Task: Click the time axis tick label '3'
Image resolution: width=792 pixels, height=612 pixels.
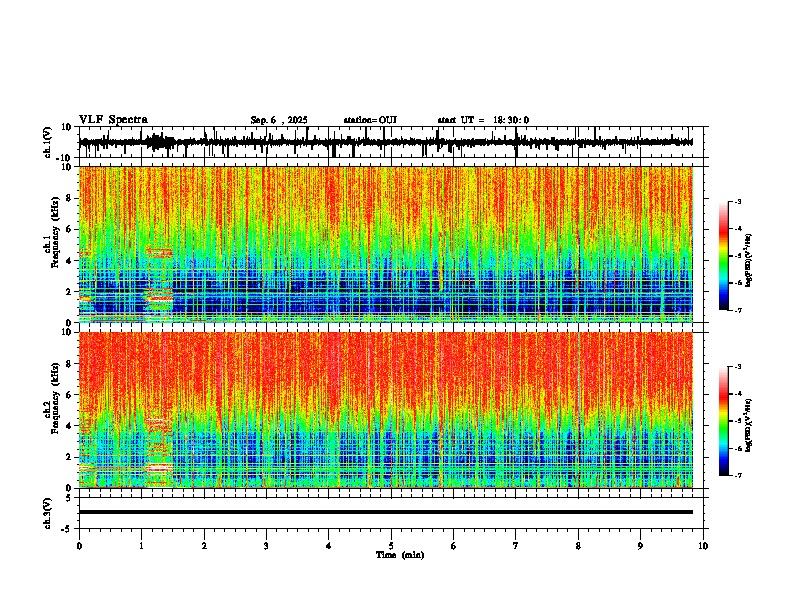Action: pos(266,546)
